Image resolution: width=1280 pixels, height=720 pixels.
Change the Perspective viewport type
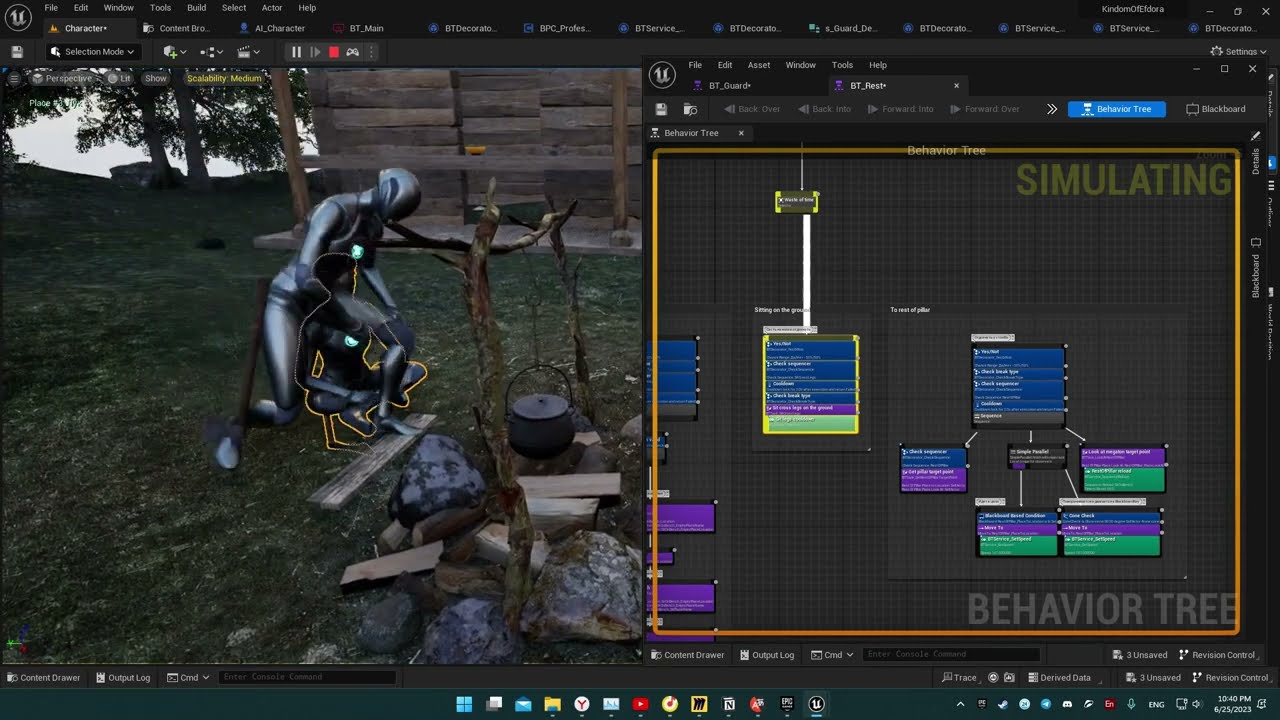coord(62,78)
